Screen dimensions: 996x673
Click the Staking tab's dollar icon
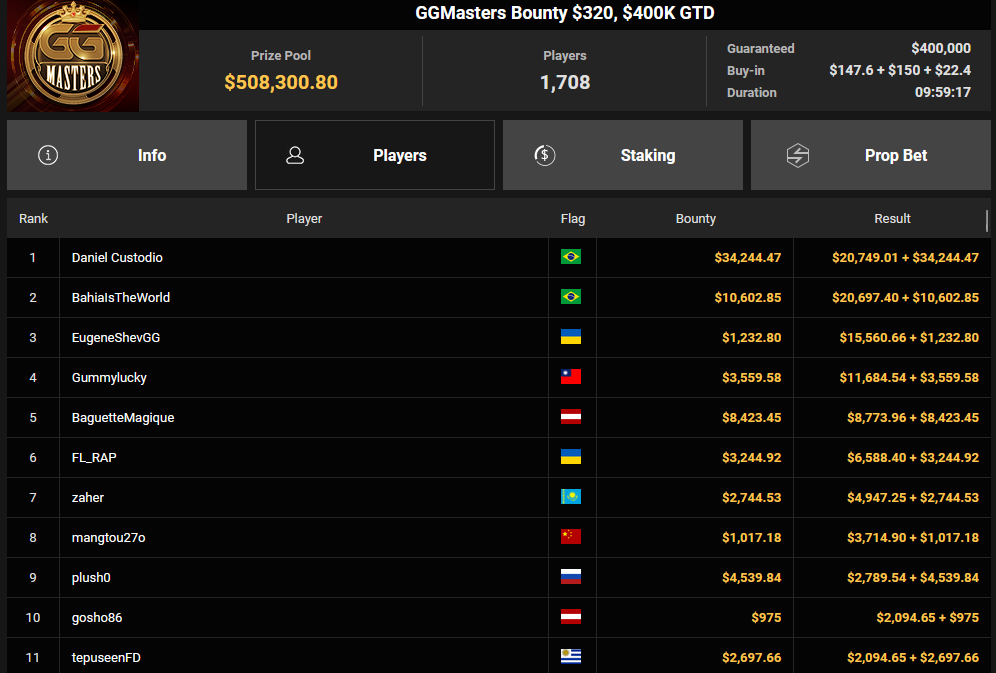(544, 155)
